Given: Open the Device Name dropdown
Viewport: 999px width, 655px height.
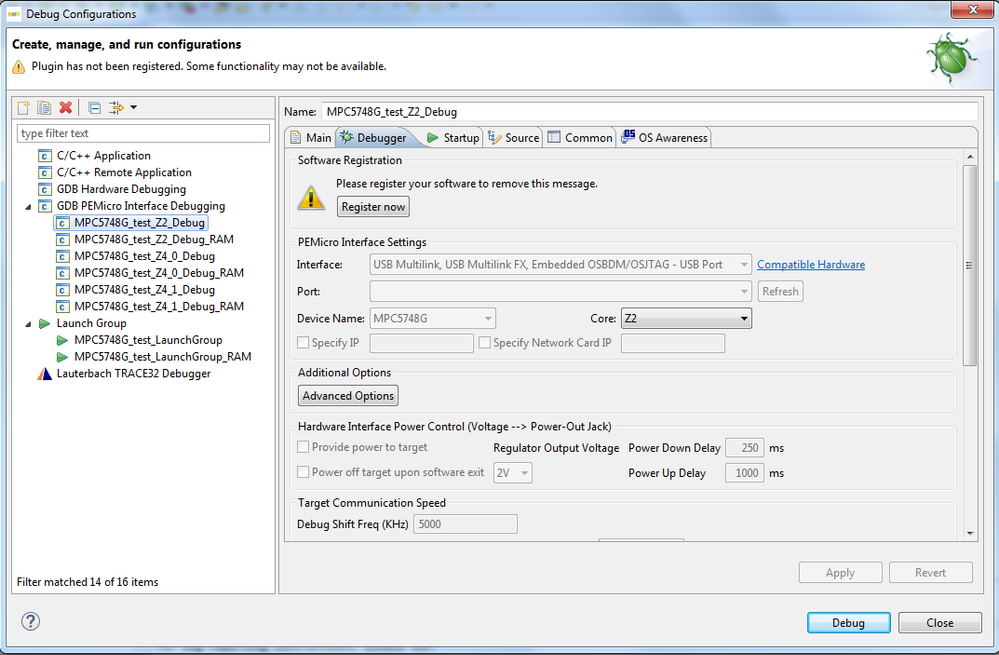Looking at the screenshot, I should tap(433, 318).
